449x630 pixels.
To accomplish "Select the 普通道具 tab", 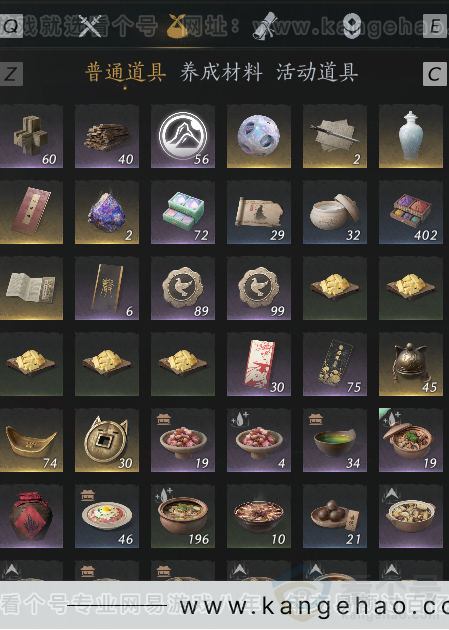I will click(x=126, y=73).
